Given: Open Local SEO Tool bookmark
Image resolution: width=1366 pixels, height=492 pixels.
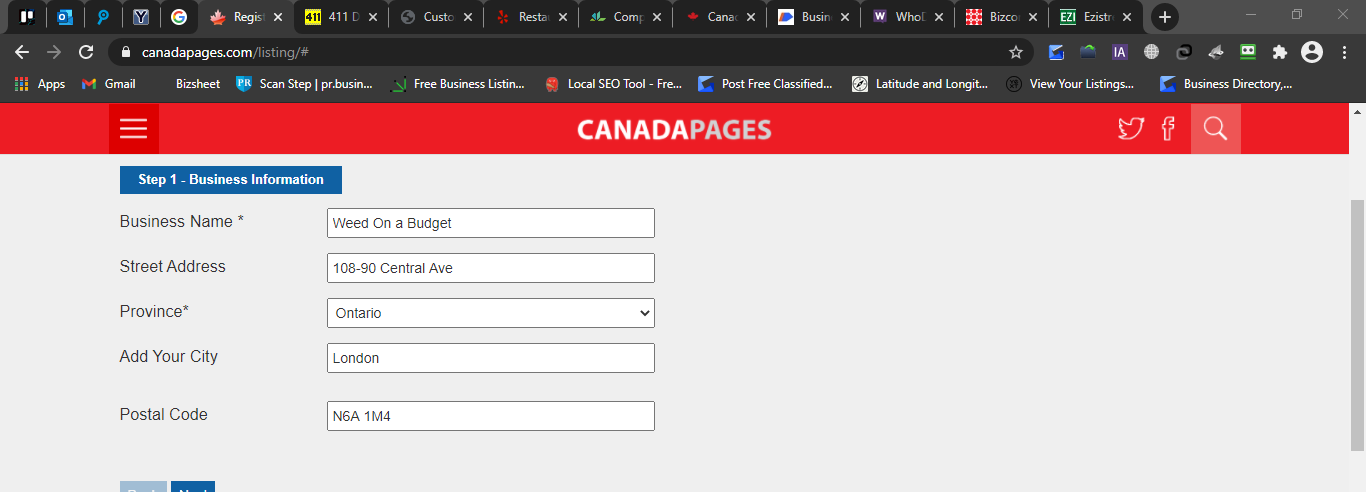Looking at the screenshot, I should (x=613, y=84).
